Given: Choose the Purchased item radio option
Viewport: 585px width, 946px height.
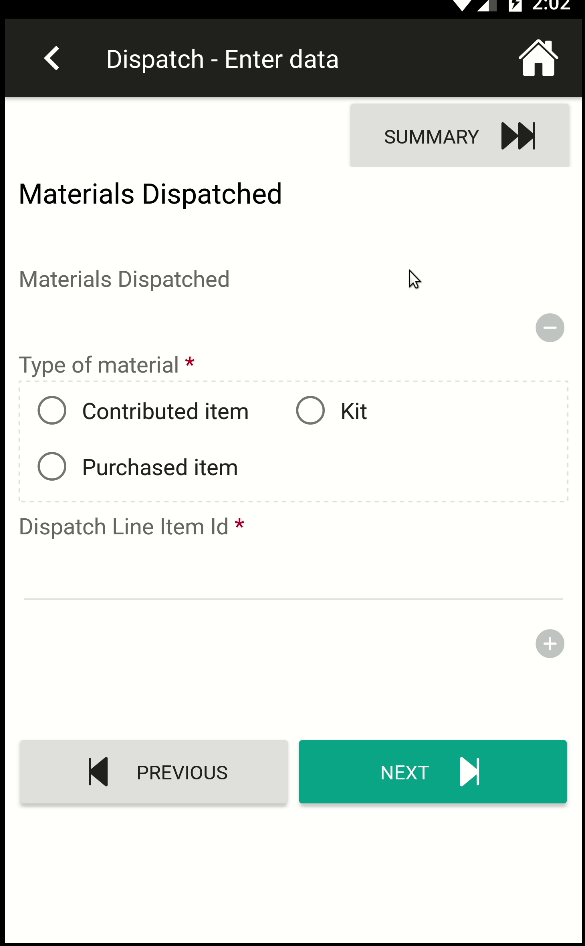Looking at the screenshot, I should (x=52, y=467).
